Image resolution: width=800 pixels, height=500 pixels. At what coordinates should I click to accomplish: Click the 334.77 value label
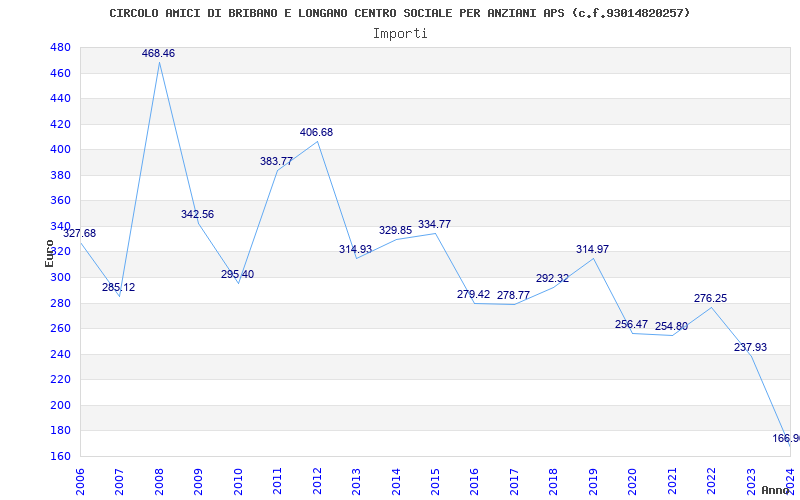click(x=435, y=224)
